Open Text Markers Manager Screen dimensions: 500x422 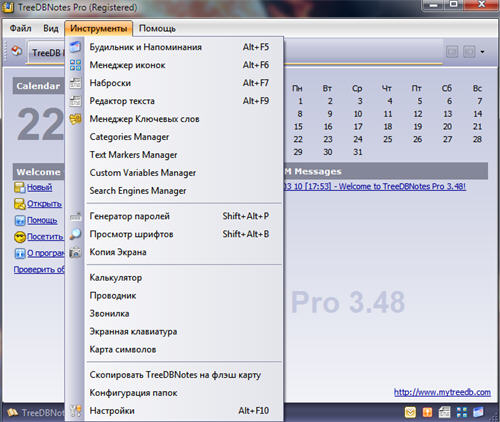click(183, 155)
